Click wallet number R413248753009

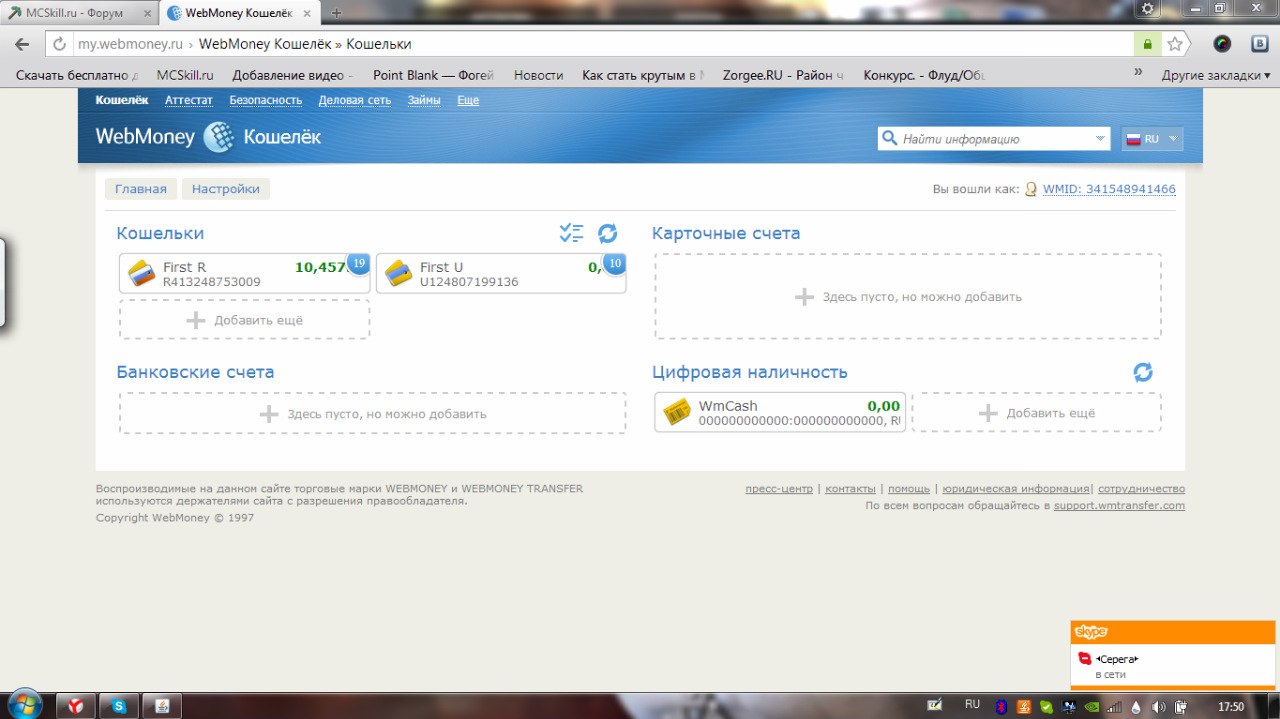(212, 282)
